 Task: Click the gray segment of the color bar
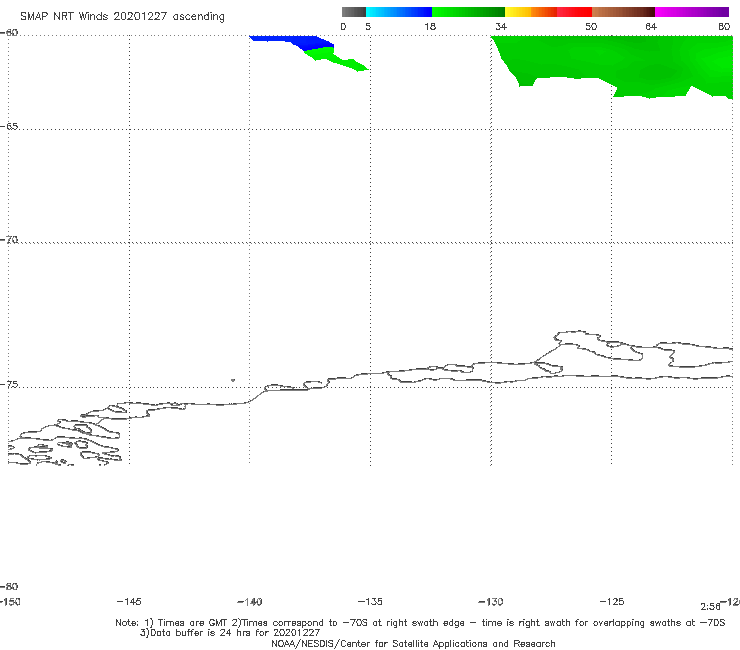pyautogui.click(x=354, y=12)
